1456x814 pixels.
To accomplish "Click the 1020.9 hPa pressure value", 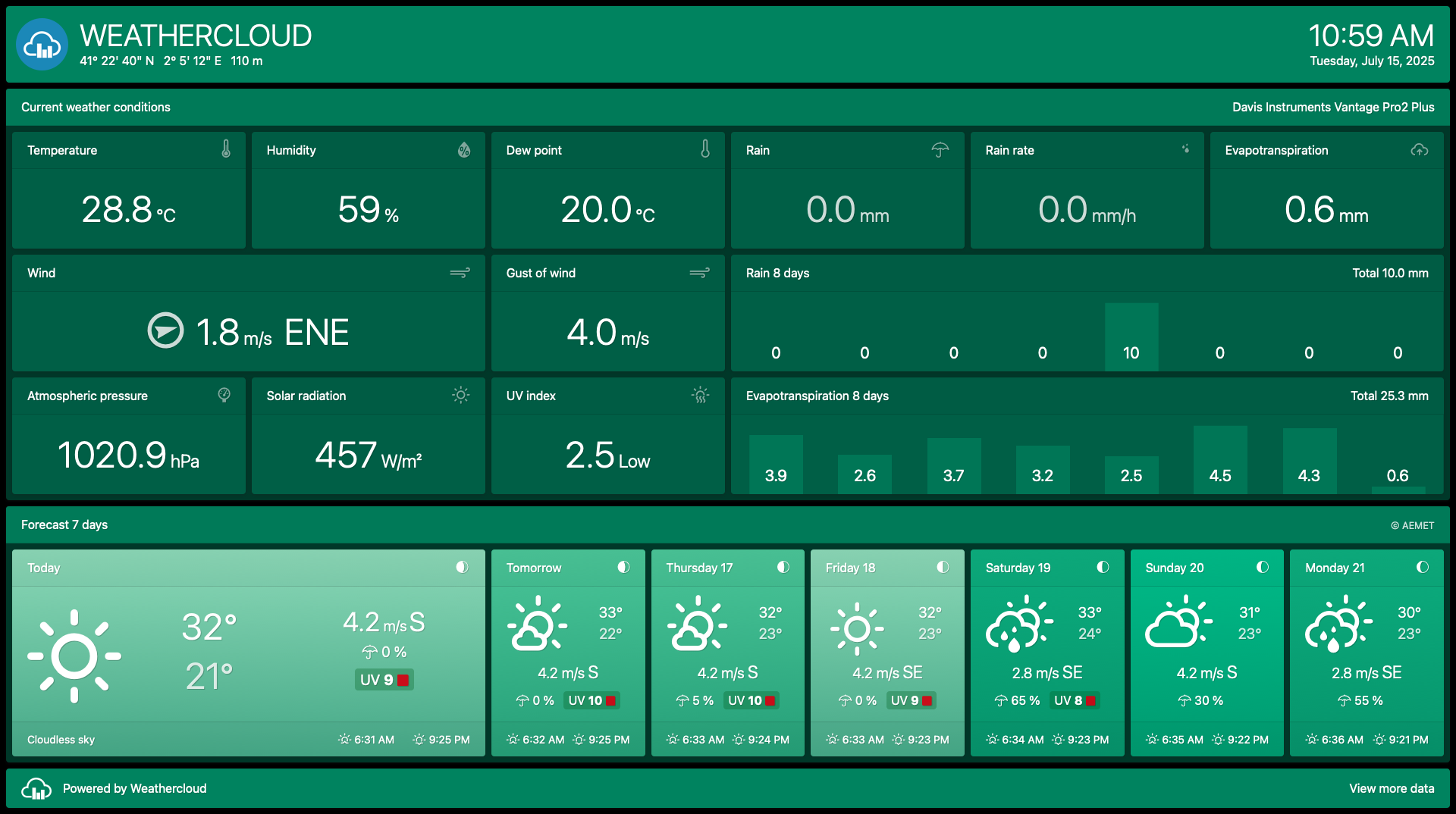I will point(129,455).
